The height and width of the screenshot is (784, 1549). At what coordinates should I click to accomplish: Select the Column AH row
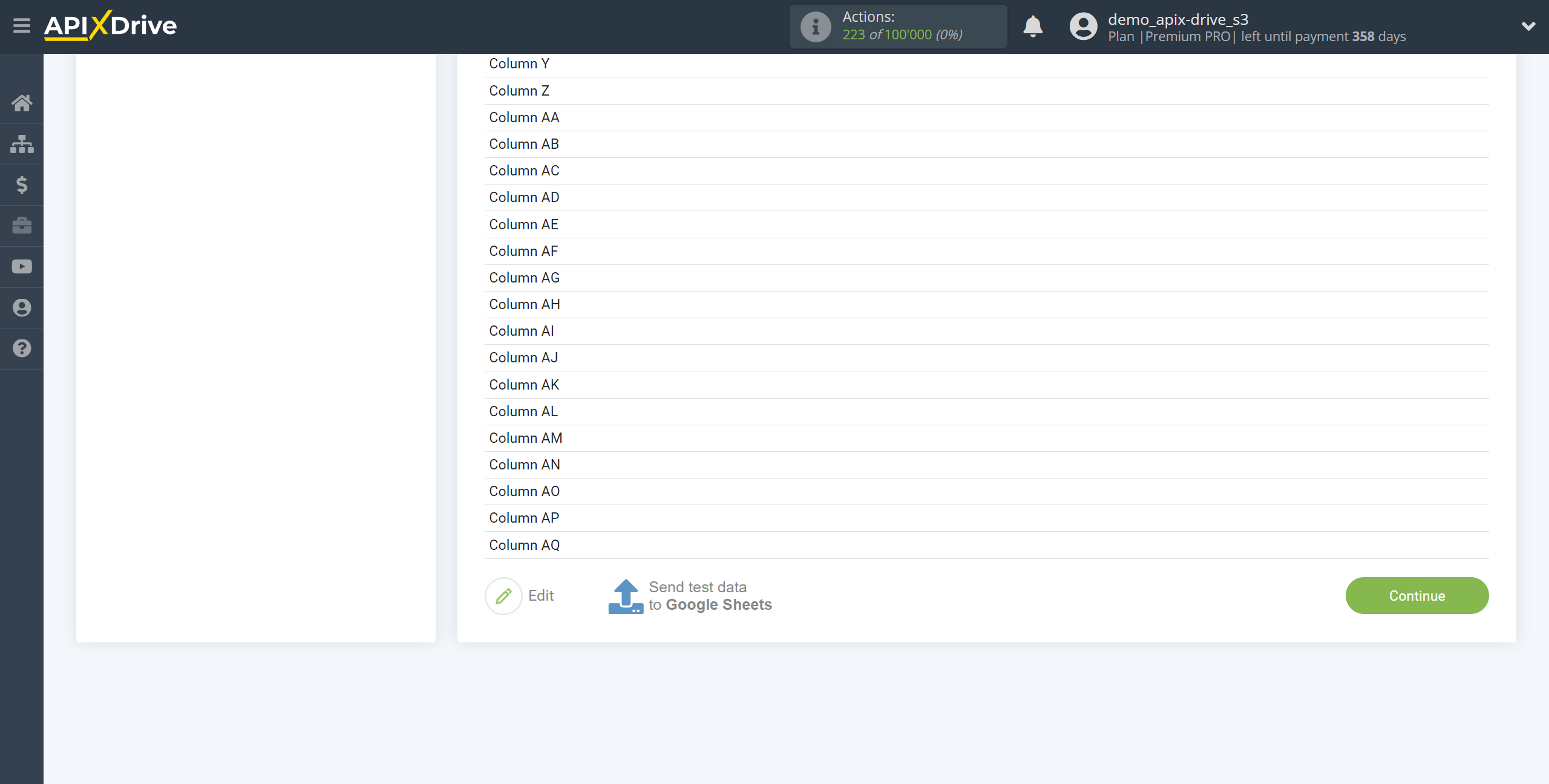(x=986, y=304)
